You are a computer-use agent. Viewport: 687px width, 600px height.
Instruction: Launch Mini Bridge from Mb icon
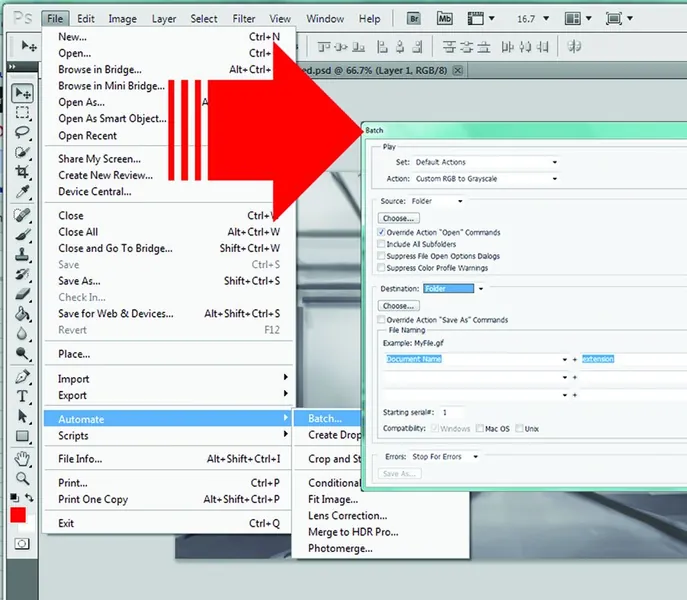tap(444, 18)
